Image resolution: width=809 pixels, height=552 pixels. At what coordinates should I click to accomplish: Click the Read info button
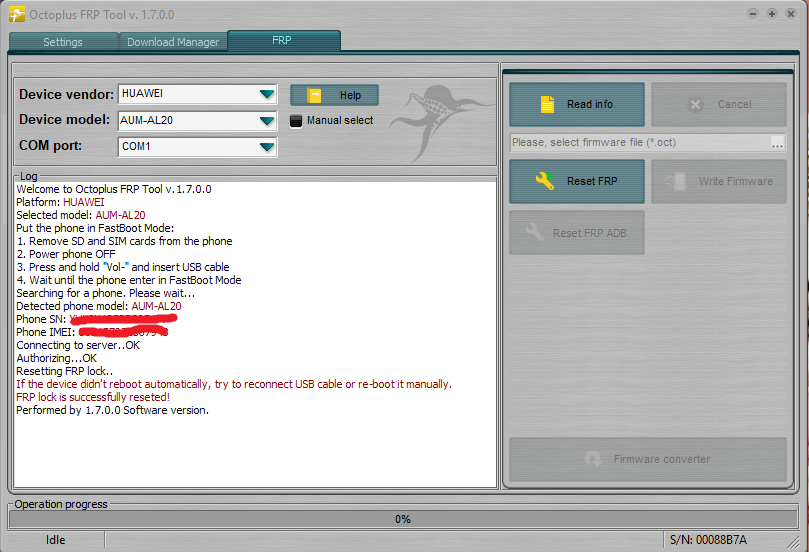pyautogui.click(x=577, y=104)
